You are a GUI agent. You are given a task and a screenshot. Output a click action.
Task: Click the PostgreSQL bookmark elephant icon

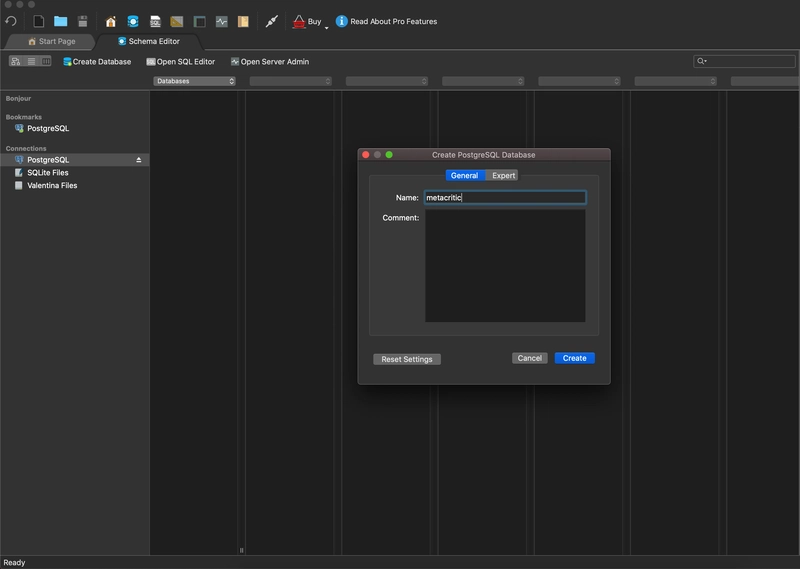[x=19, y=128]
